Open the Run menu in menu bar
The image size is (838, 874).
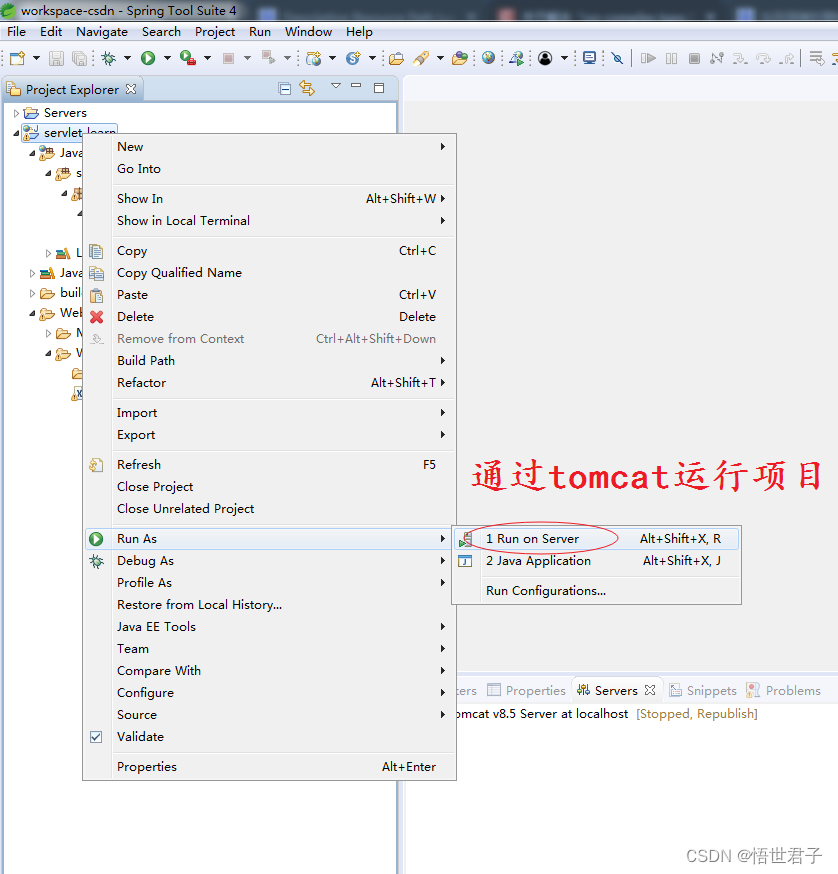260,32
